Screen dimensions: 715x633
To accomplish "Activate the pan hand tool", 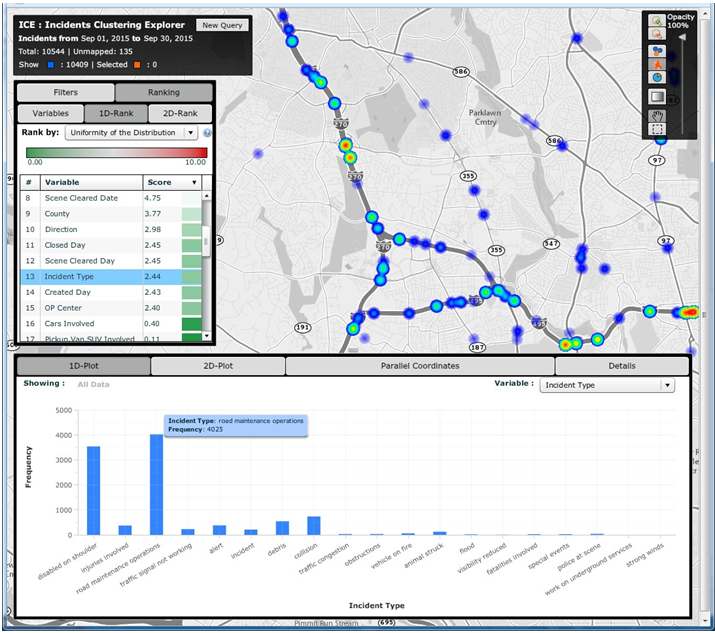I will pos(657,115).
